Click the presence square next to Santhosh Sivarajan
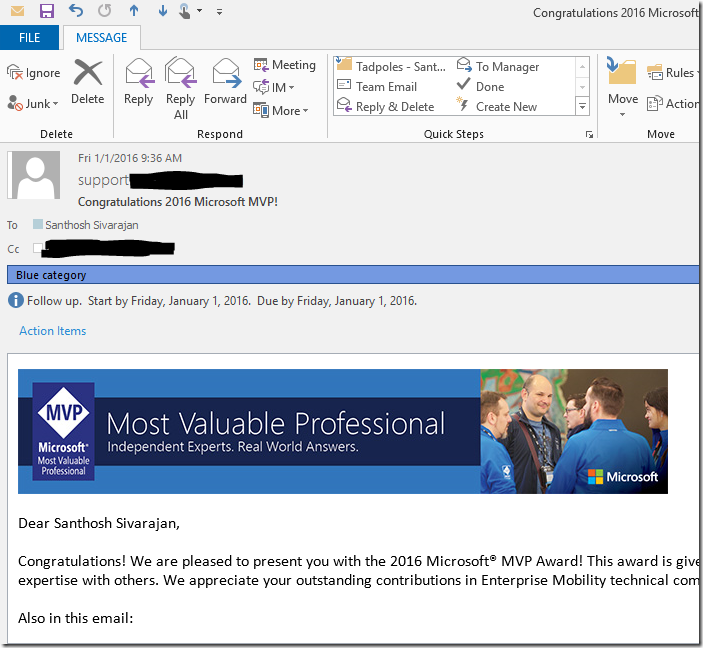 point(38,224)
